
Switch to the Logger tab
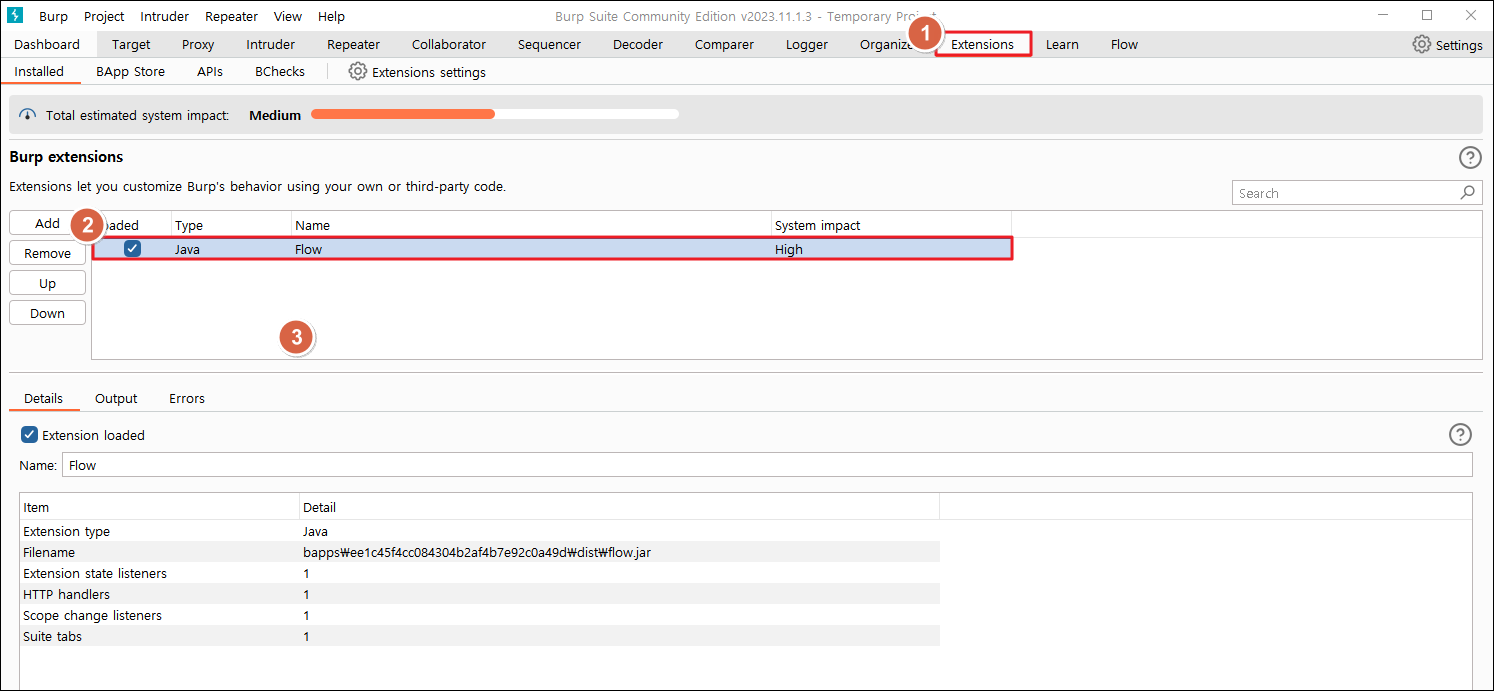point(806,44)
